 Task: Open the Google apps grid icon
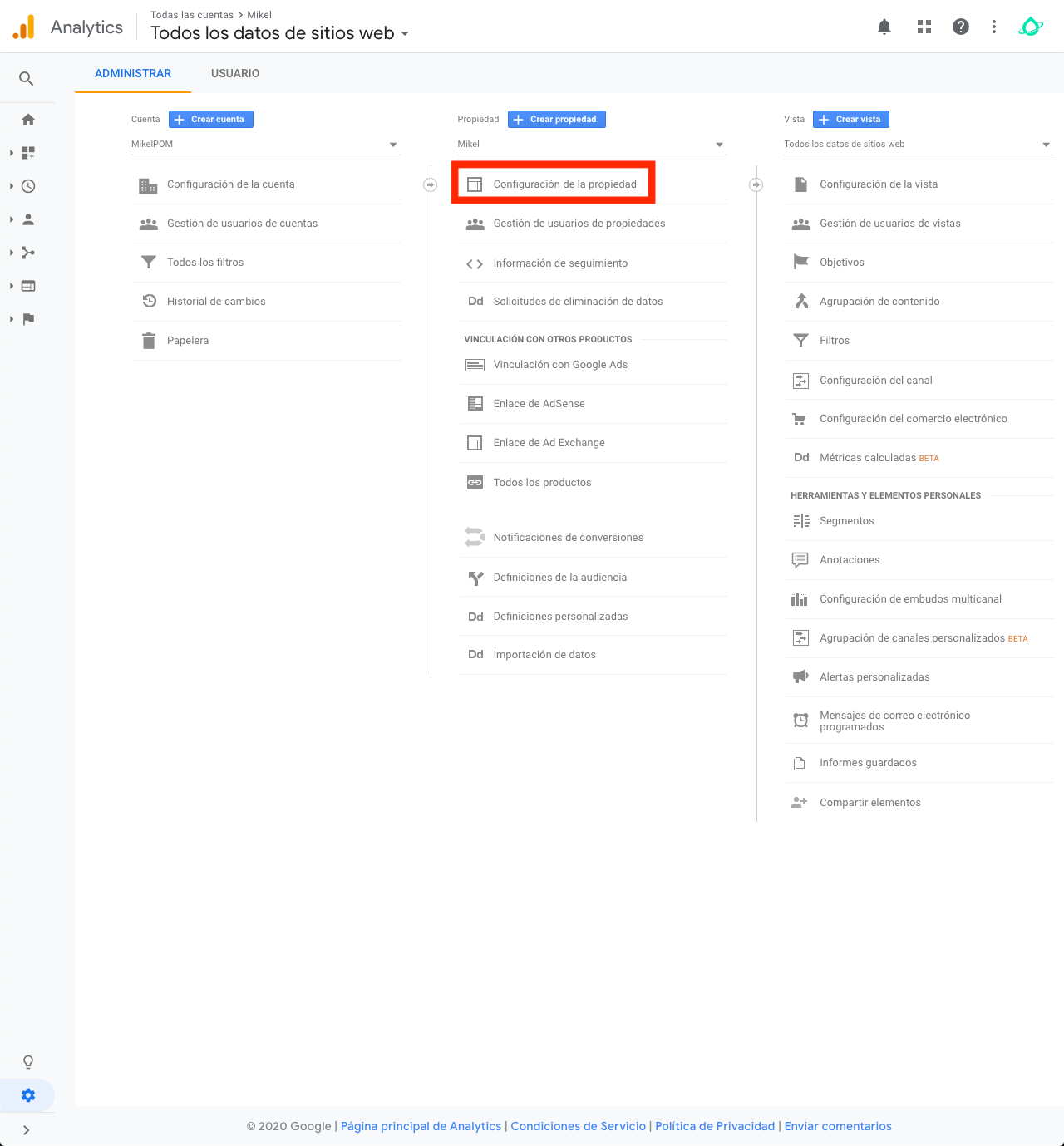924,26
